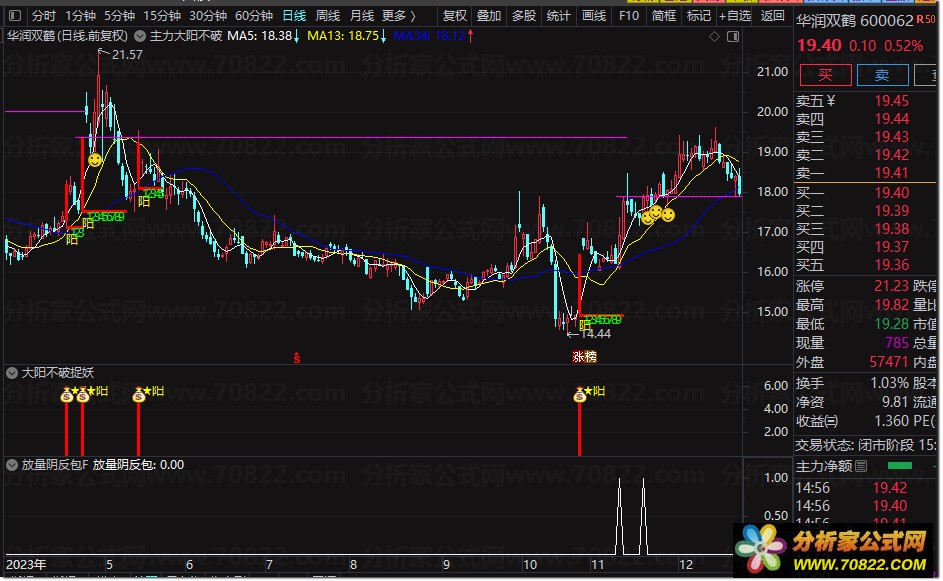
Task: Switch to the 月线 monthly chart
Action: (361, 16)
